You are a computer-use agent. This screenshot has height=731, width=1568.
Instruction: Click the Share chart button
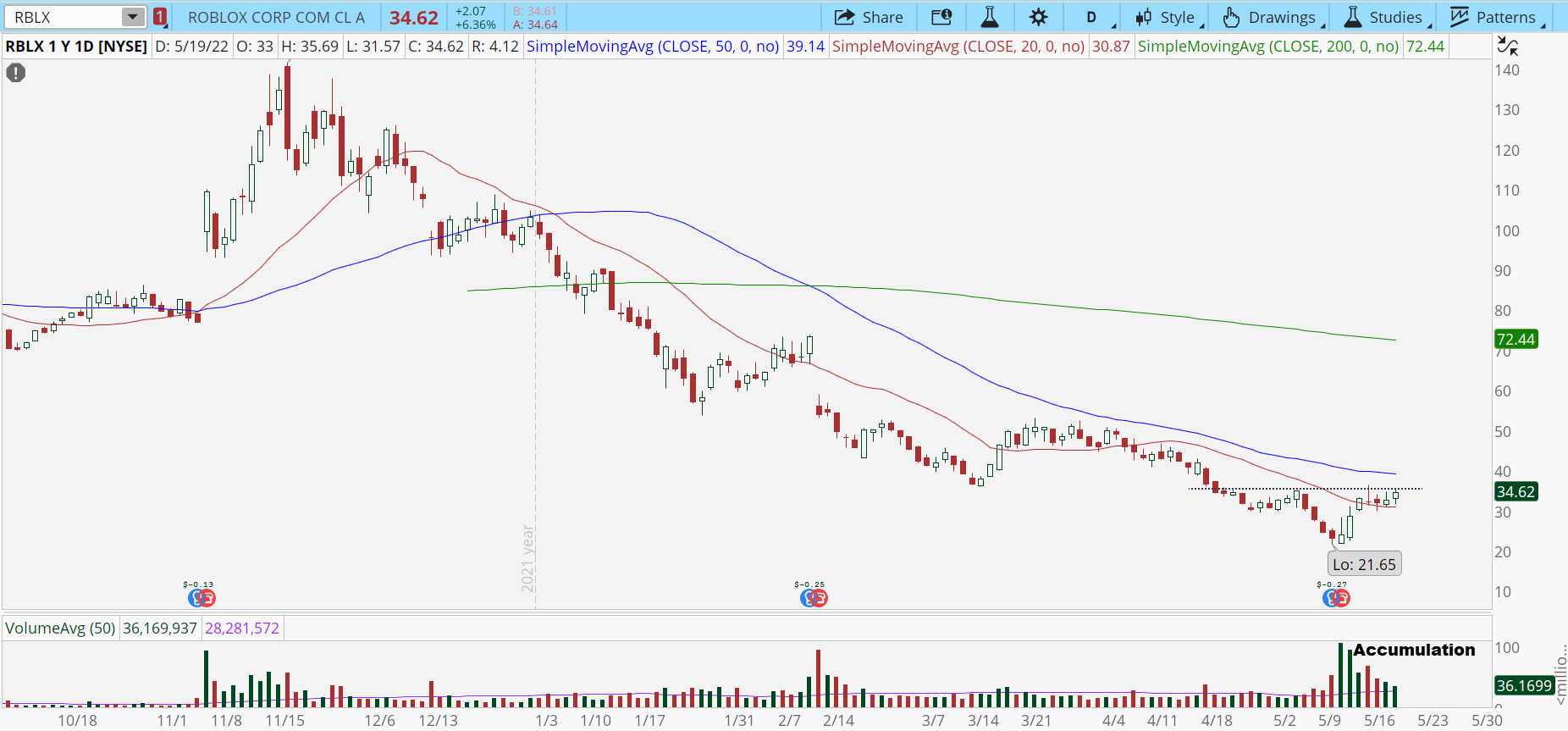[x=869, y=17]
